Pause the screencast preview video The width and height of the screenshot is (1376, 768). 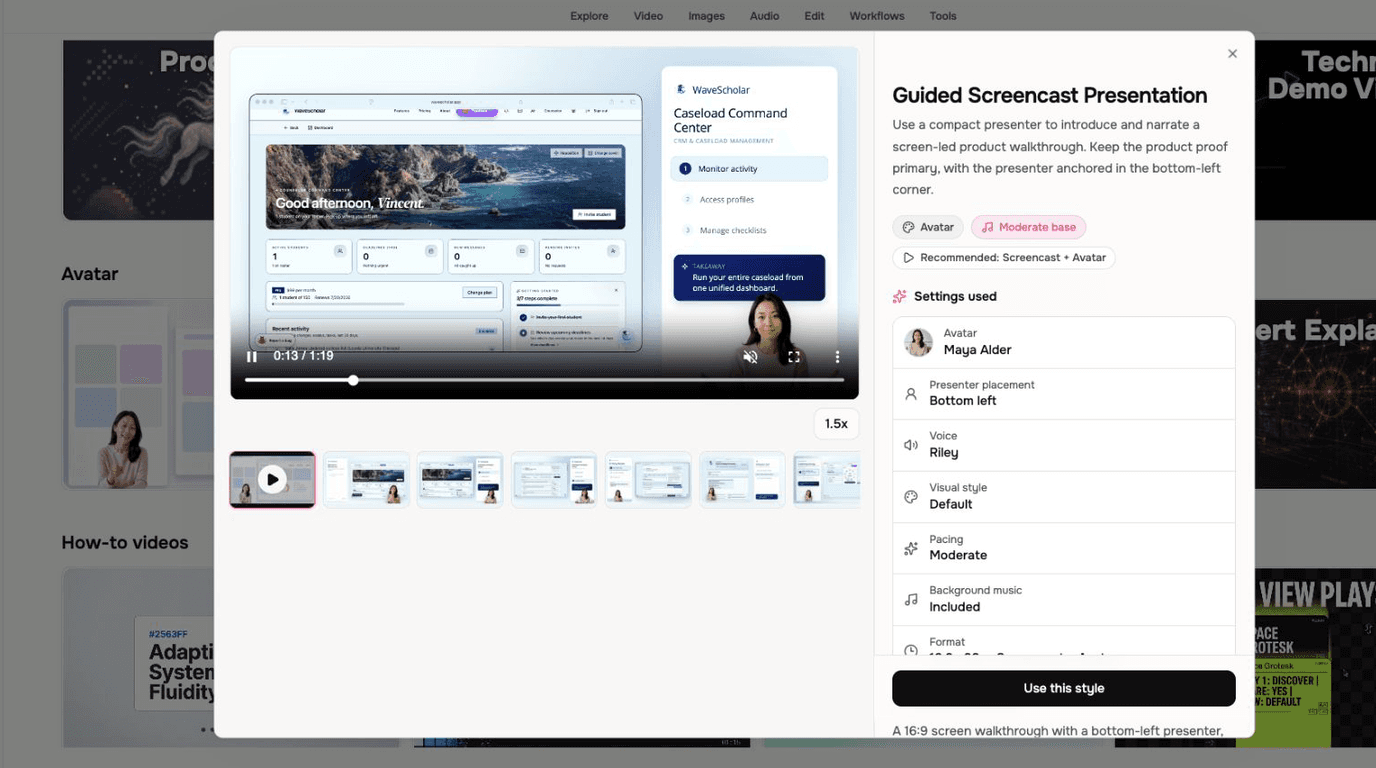point(252,356)
